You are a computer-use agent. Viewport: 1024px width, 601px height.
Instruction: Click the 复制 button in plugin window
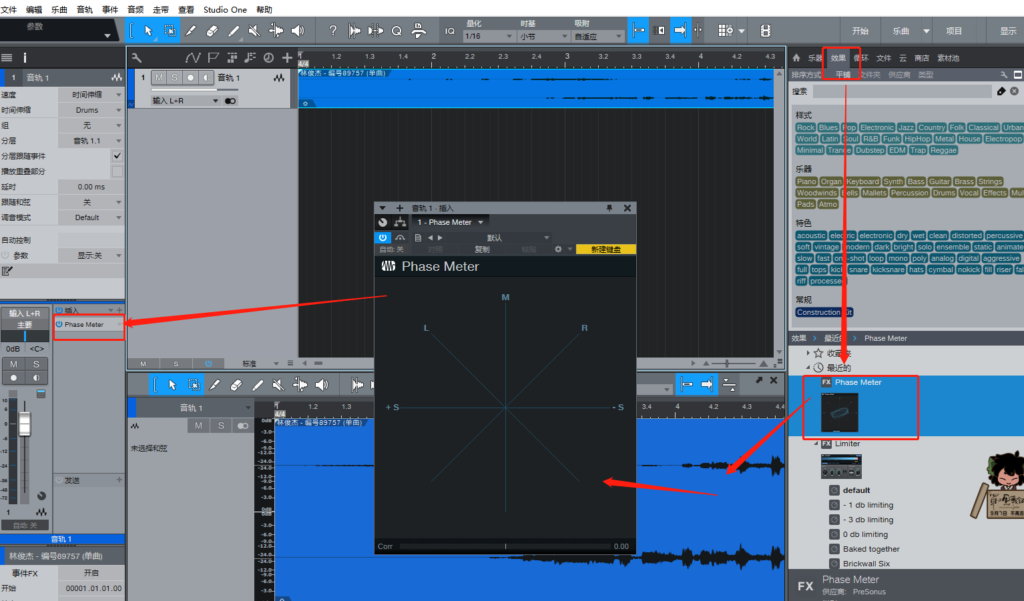coord(482,249)
